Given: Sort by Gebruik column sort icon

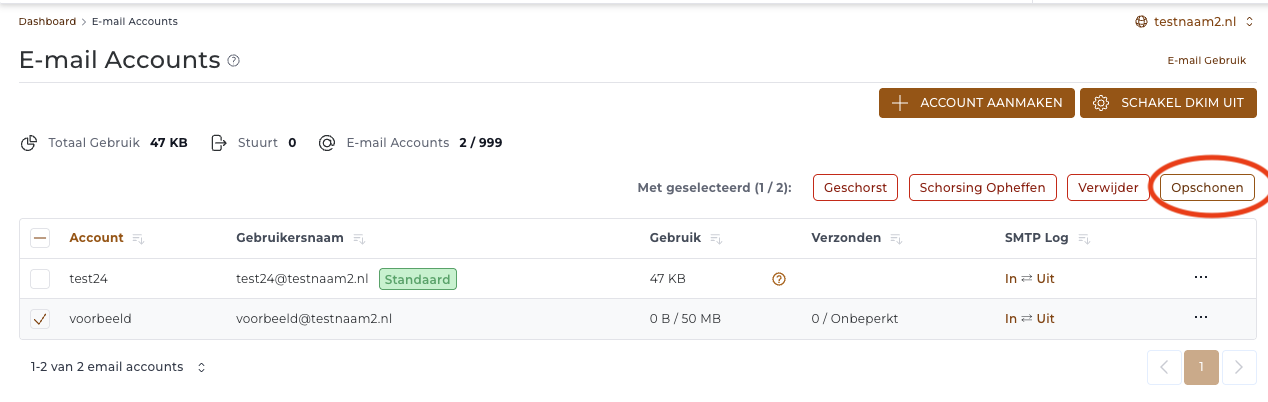Looking at the screenshot, I should [717, 239].
